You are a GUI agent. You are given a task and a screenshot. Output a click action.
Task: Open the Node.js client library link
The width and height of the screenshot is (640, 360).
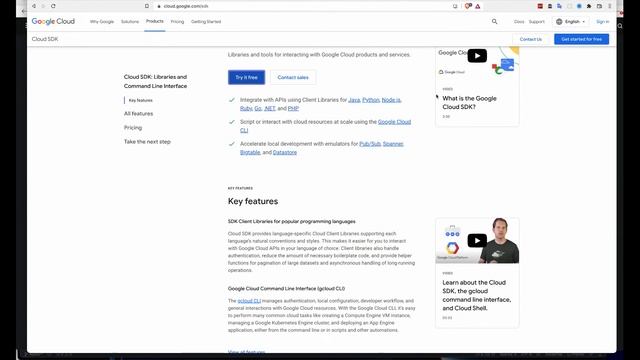(391, 100)
